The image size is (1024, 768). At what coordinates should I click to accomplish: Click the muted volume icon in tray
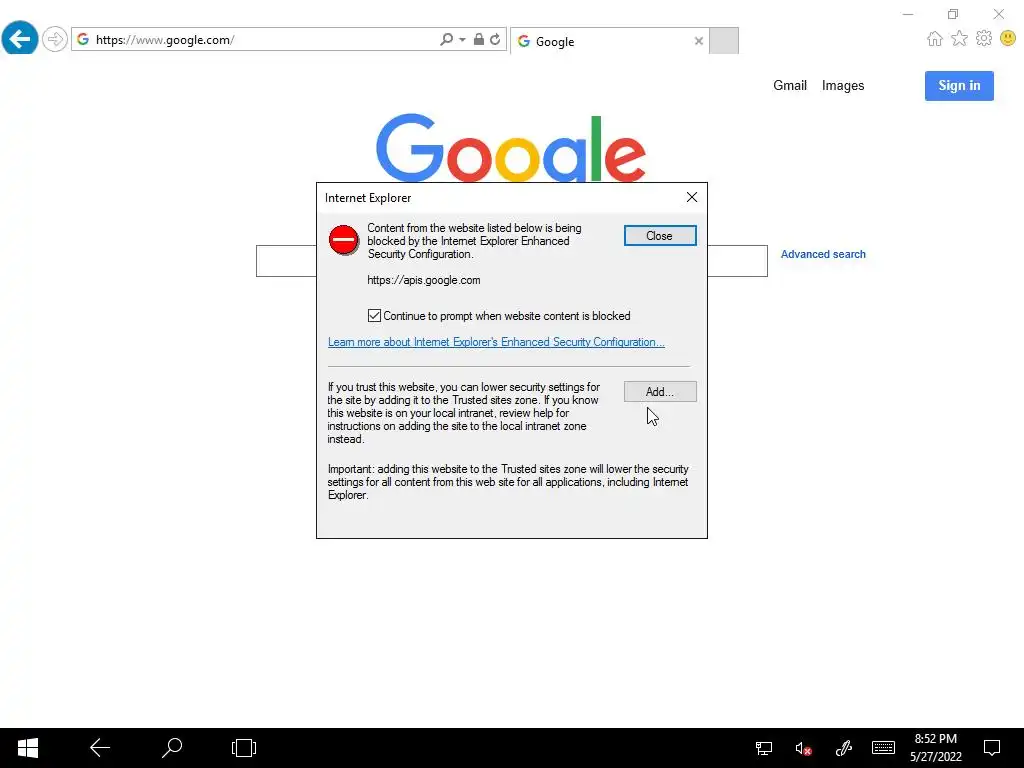point(803,748)
